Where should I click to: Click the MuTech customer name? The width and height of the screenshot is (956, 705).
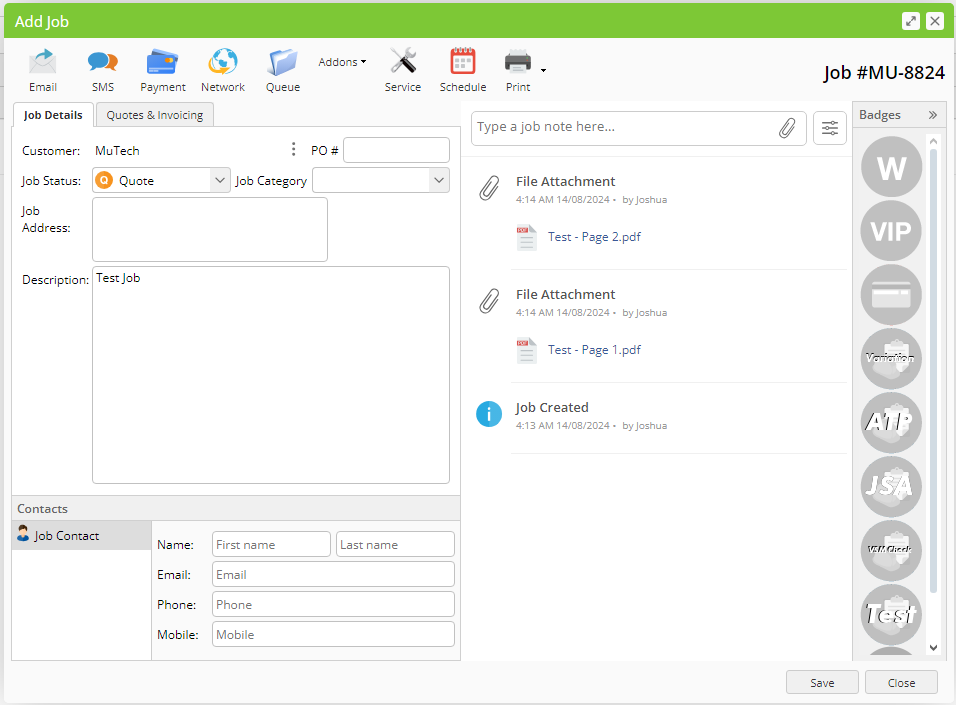(x=117, y=151)
